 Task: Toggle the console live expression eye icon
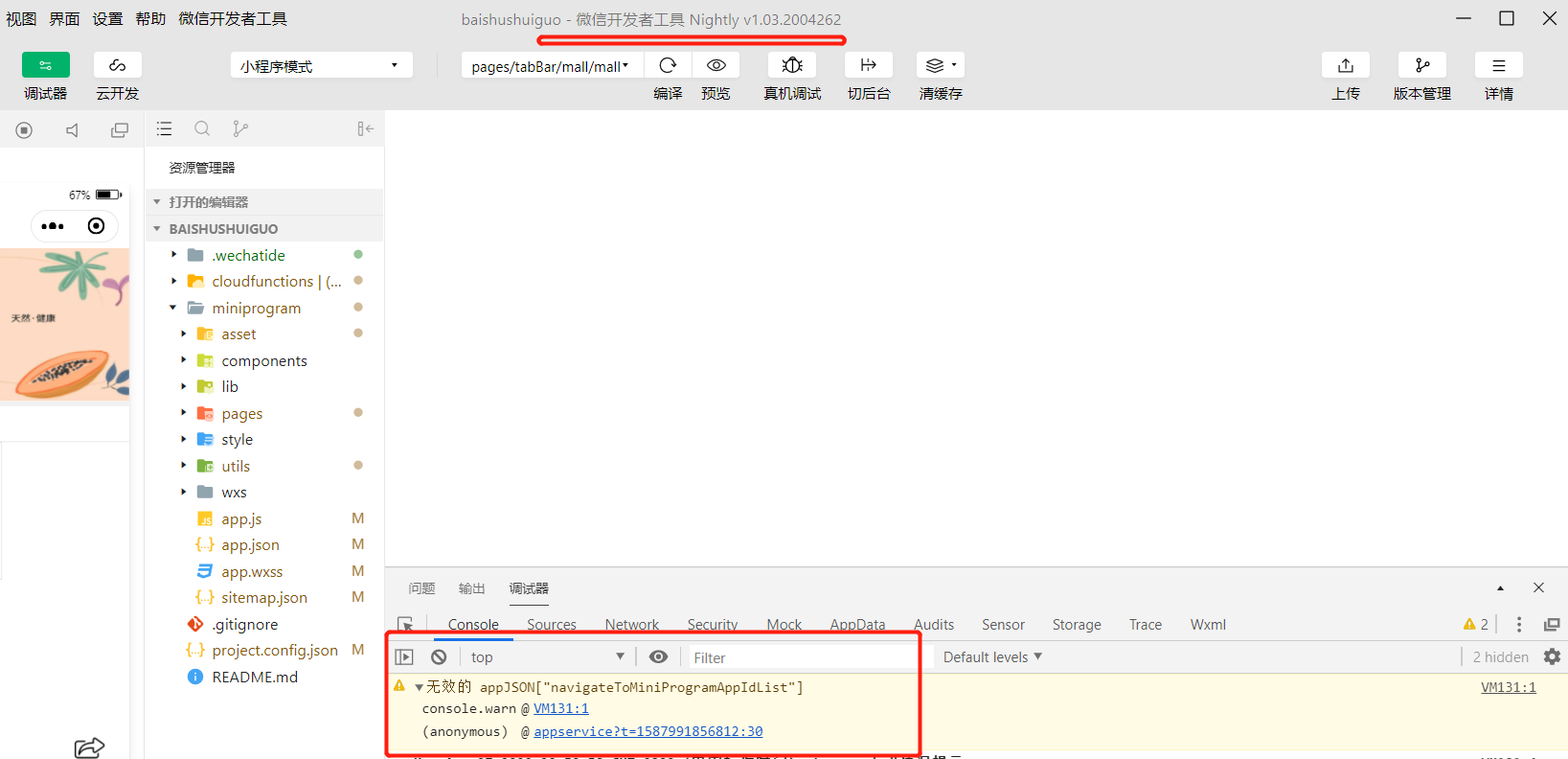point(658,657)
